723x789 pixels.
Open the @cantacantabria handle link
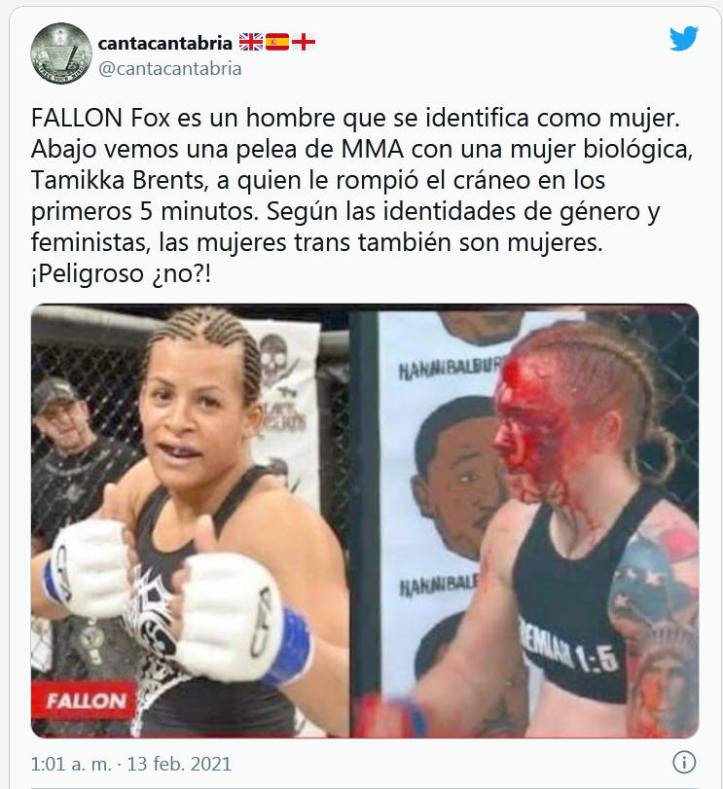170,68
